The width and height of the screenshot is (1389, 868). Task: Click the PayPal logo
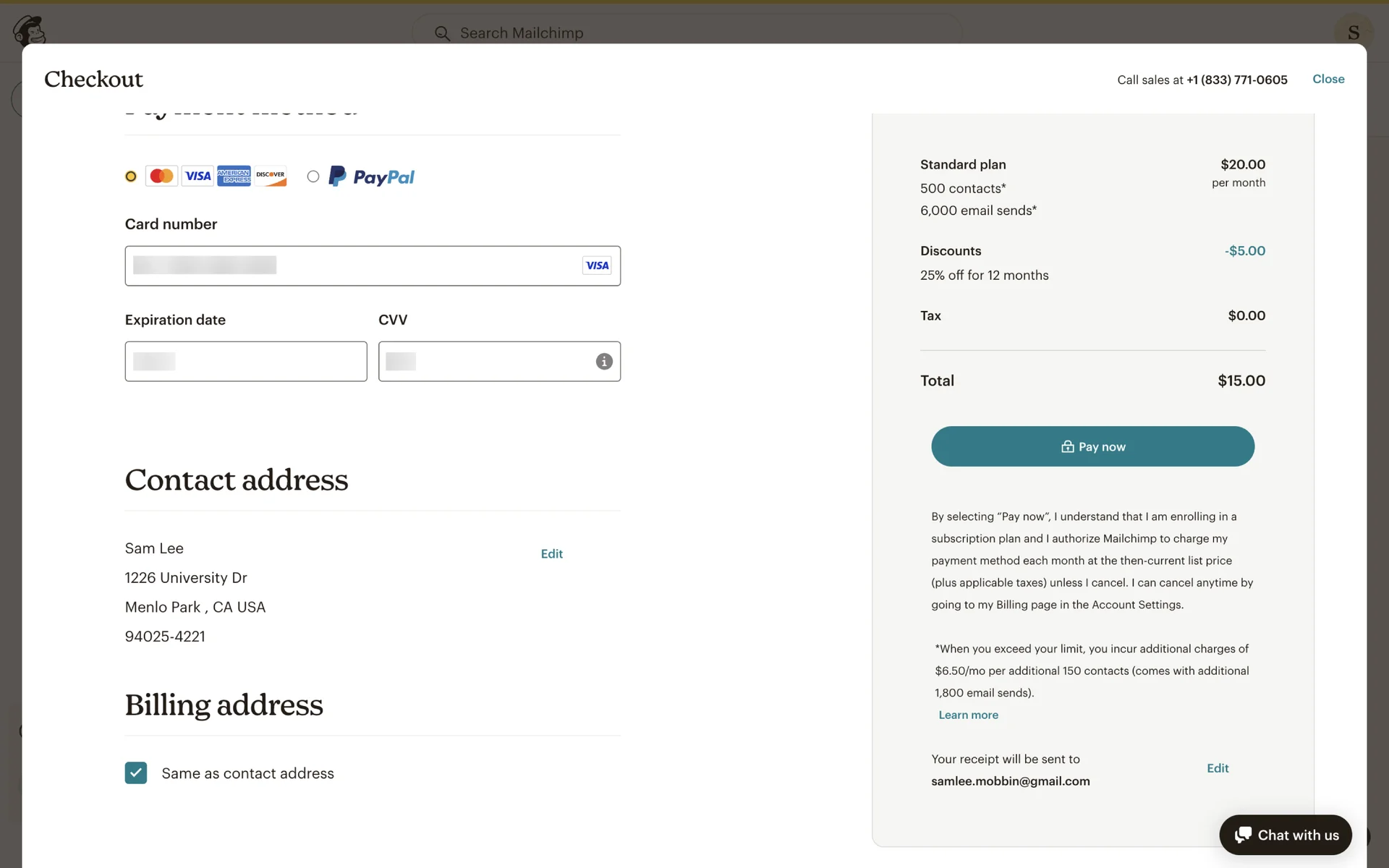(x=372, y=176)
